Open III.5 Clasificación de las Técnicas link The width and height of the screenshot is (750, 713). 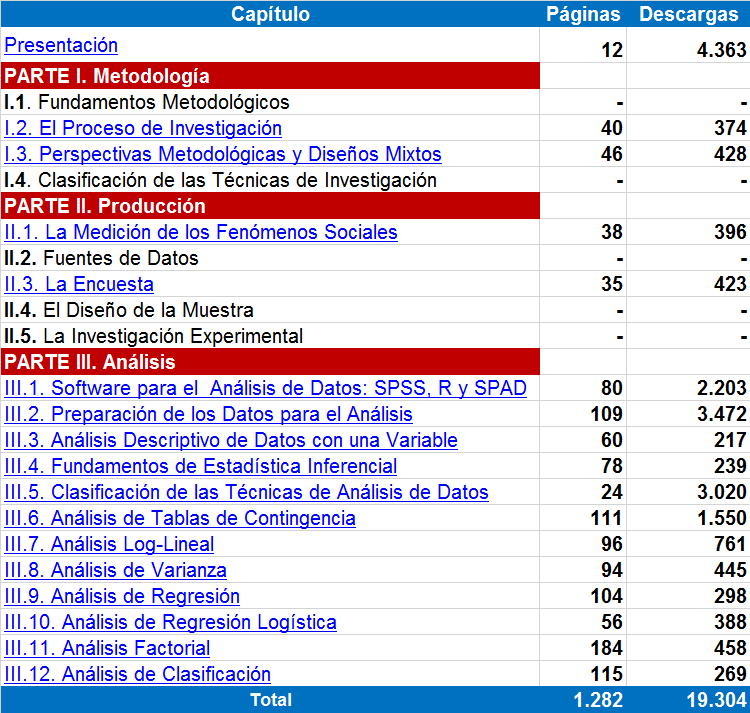point(246,492)
